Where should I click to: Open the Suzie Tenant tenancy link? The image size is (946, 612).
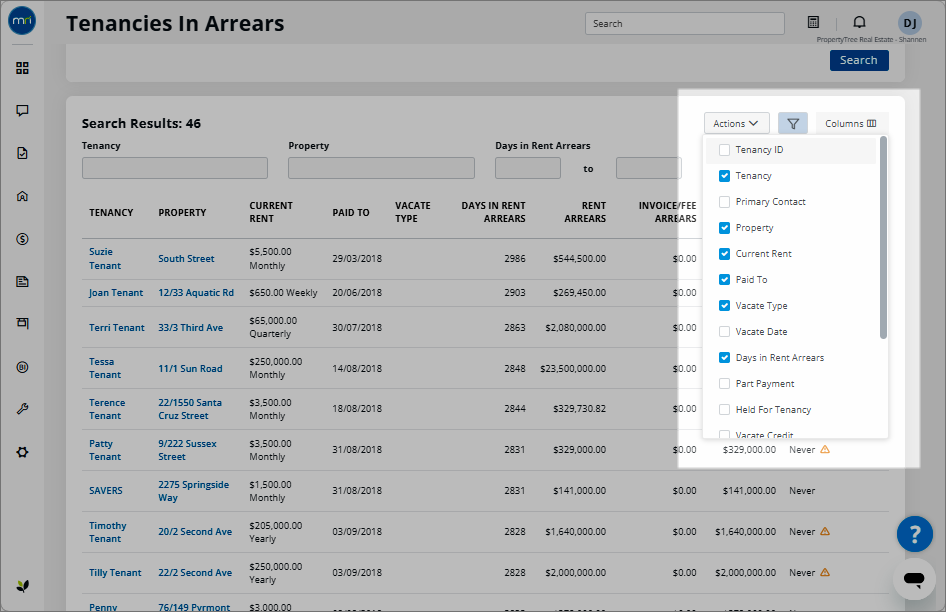coord(105,258)
